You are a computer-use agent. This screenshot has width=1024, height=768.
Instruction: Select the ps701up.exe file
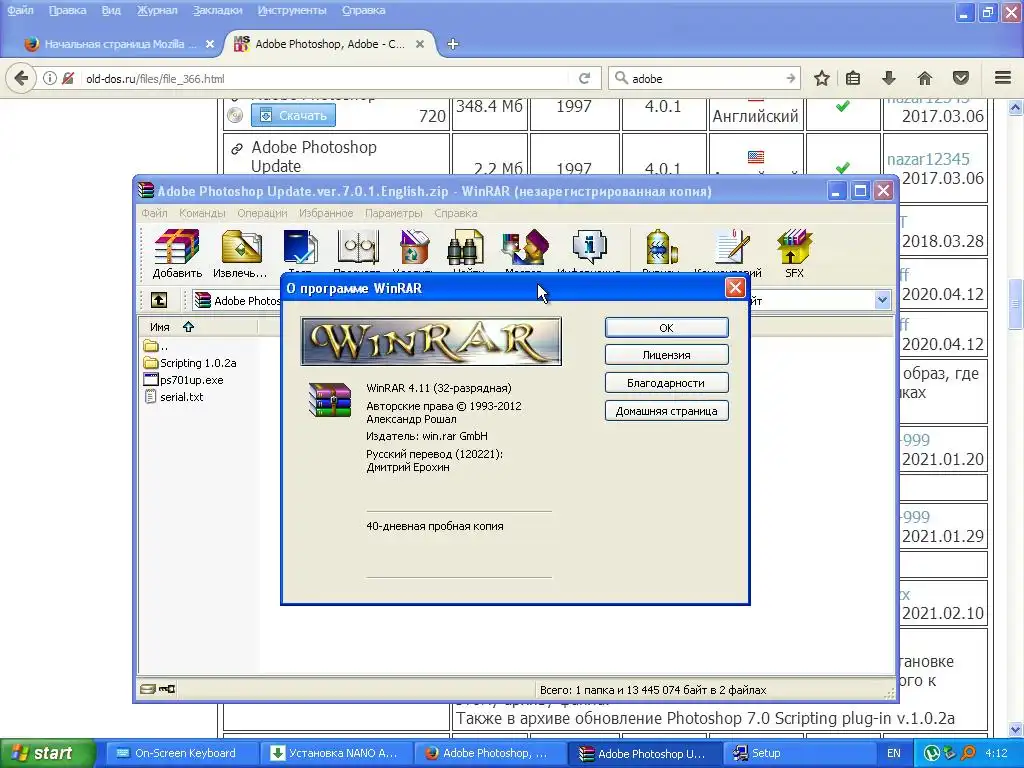click(x=184, y=380)
